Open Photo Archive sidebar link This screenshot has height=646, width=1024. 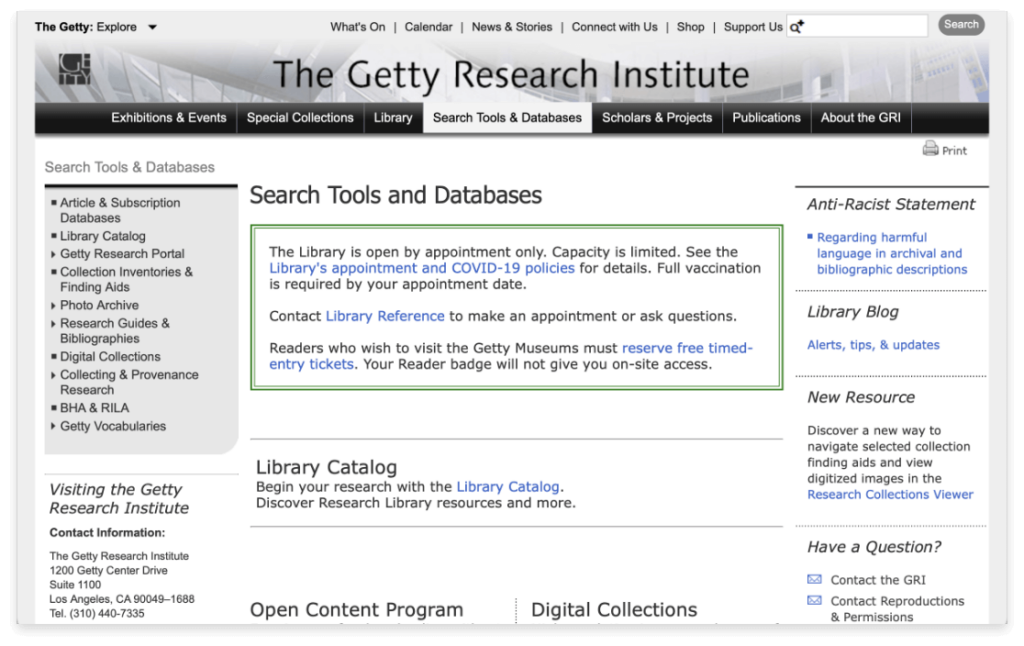click(x=99, y=305)
